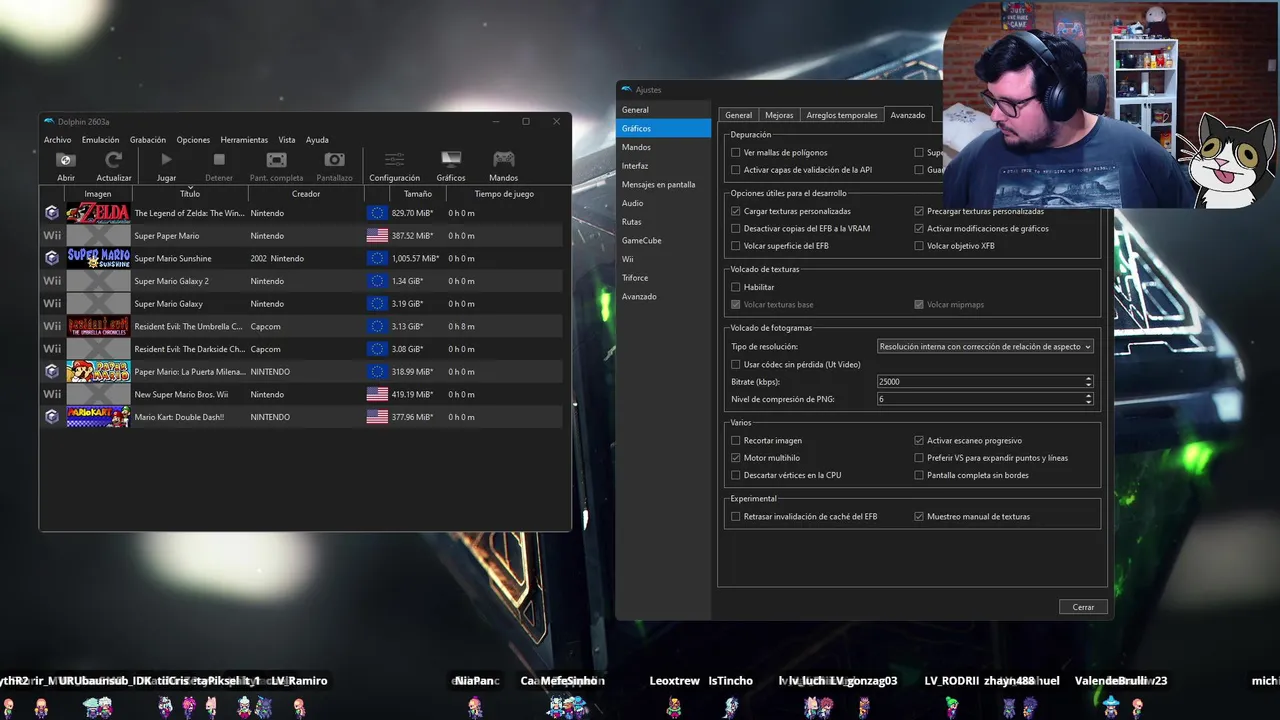Enable Desactivar copias del EFB a la VRAM

pyautogui.click(x=736, y=229)
